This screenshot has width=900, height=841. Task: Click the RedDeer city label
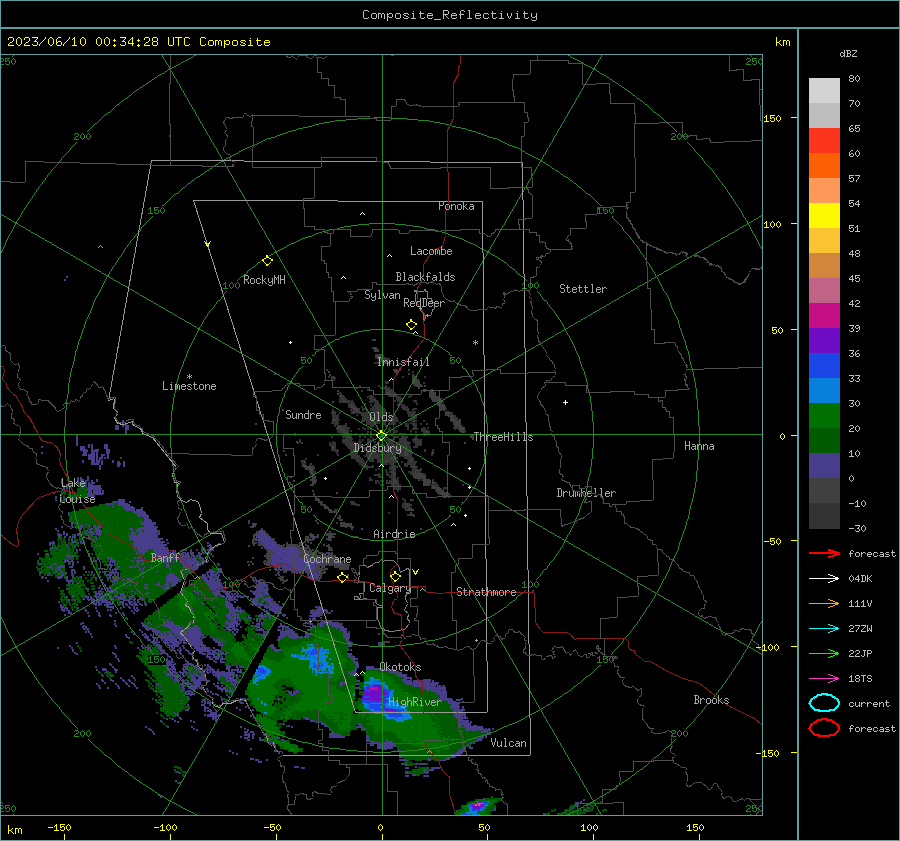(x=424, y=303)
